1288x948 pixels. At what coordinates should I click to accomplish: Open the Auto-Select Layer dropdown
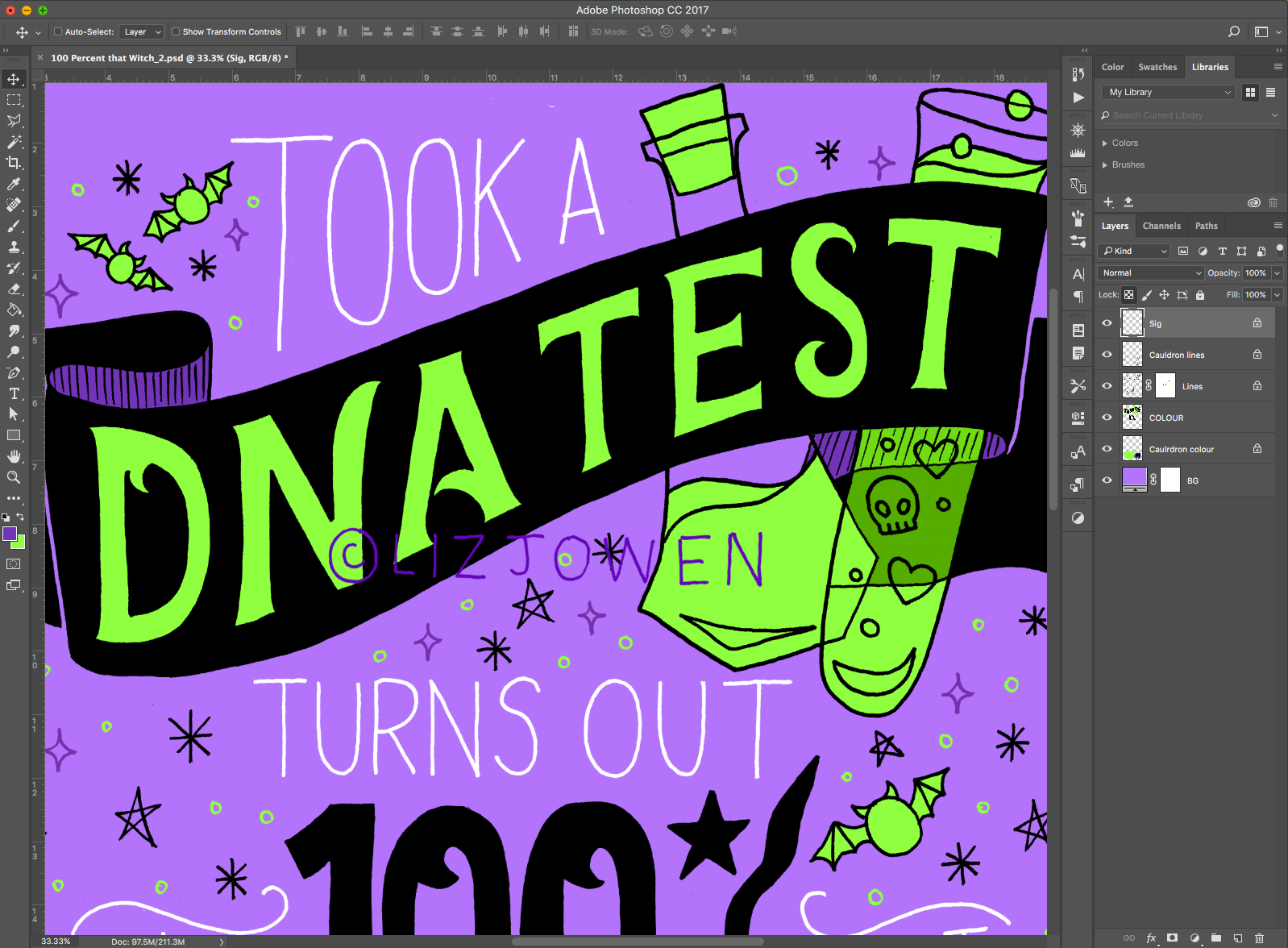142,31
